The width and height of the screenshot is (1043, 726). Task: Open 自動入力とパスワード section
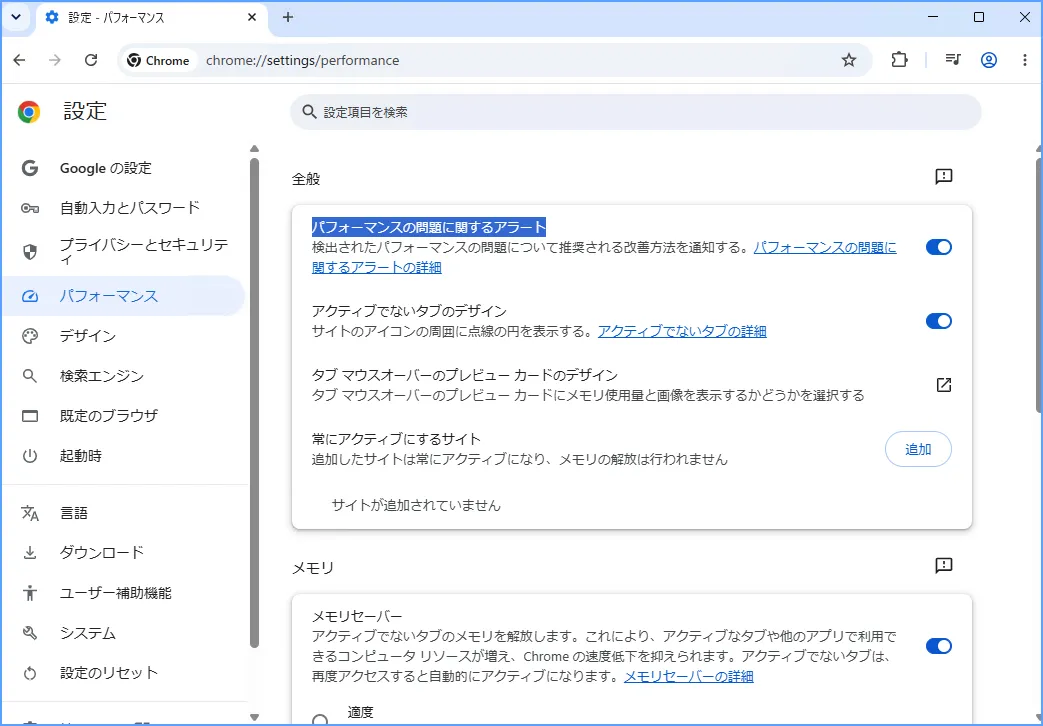[124, 208]
